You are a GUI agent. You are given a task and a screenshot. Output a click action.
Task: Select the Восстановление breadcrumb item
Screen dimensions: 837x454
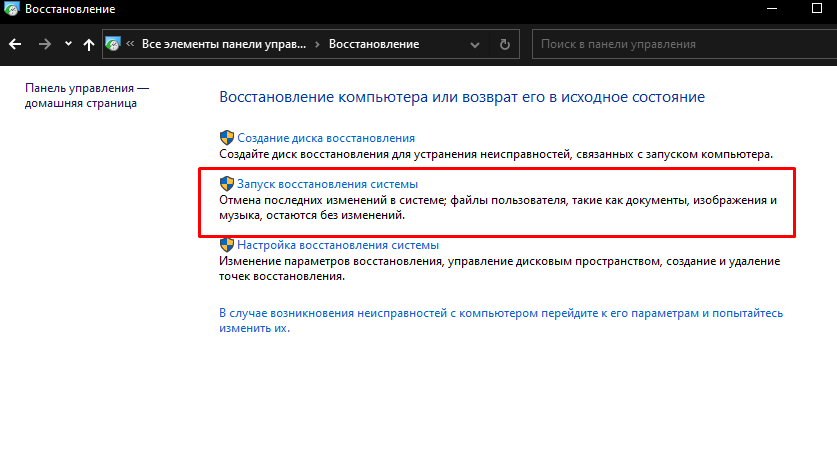[x=376, y=45]
